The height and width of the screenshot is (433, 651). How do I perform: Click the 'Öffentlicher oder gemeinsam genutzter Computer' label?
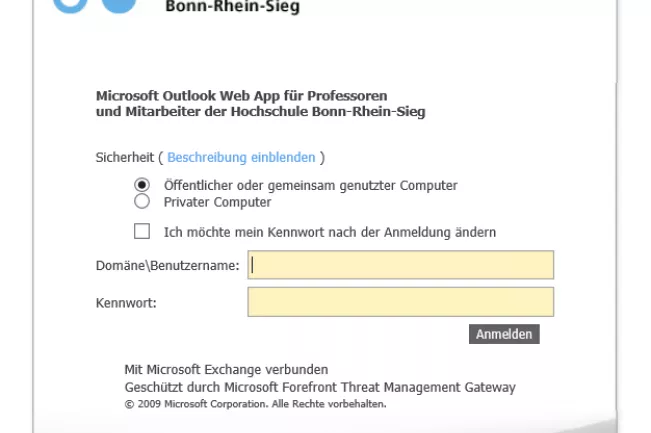coord(310,185)
